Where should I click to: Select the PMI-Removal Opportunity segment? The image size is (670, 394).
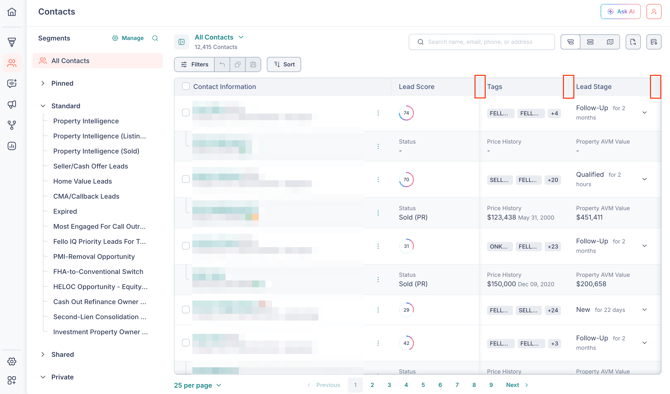(94, 257)
